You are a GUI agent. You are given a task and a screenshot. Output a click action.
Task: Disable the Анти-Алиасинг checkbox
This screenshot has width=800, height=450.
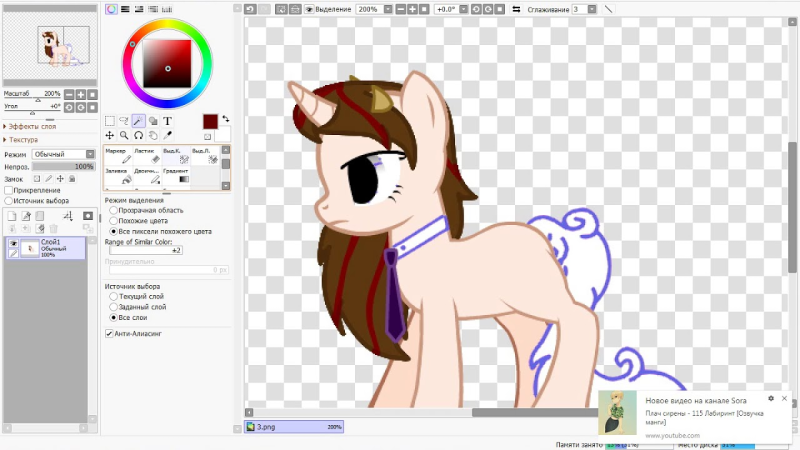[109, 333]
